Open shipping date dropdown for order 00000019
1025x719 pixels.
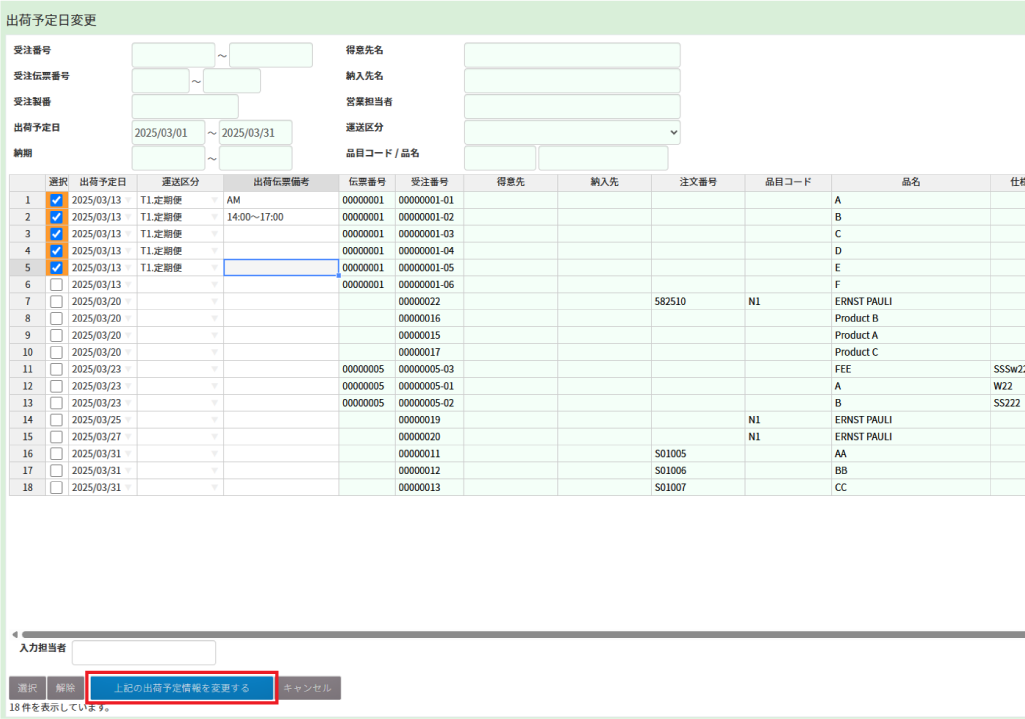pyautogui.click(x=128, y=420)
